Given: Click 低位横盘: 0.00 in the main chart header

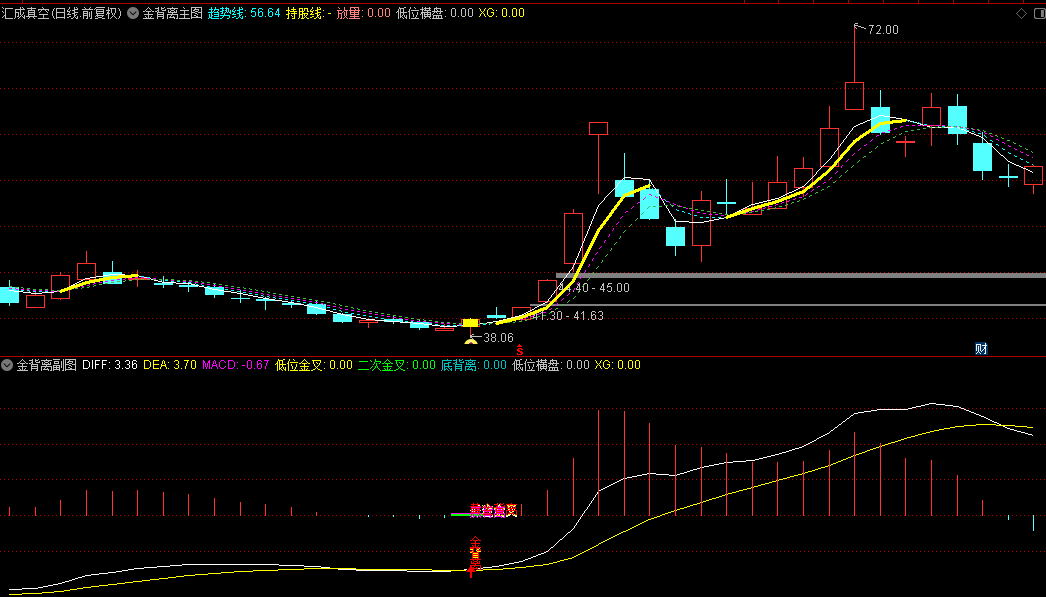Looking at the screenshot, I should click(x=434, y=13).
